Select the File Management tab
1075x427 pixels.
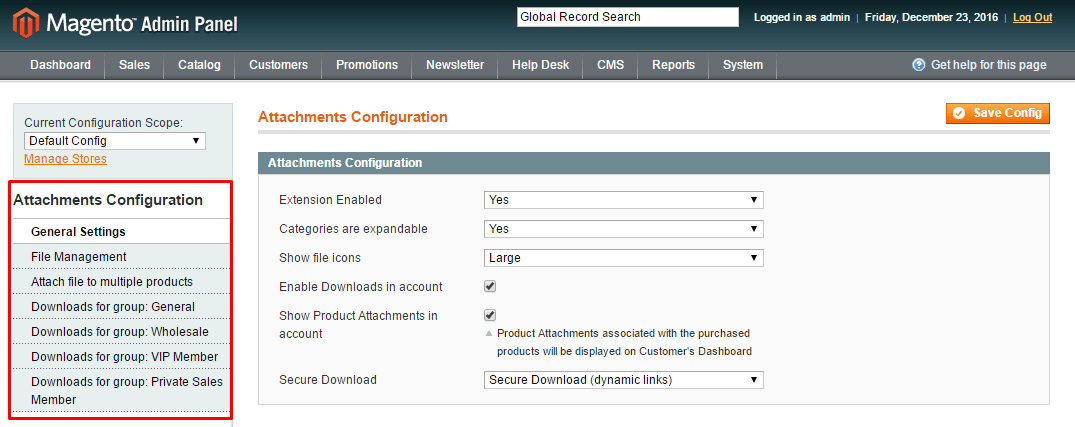pos(121,256)
